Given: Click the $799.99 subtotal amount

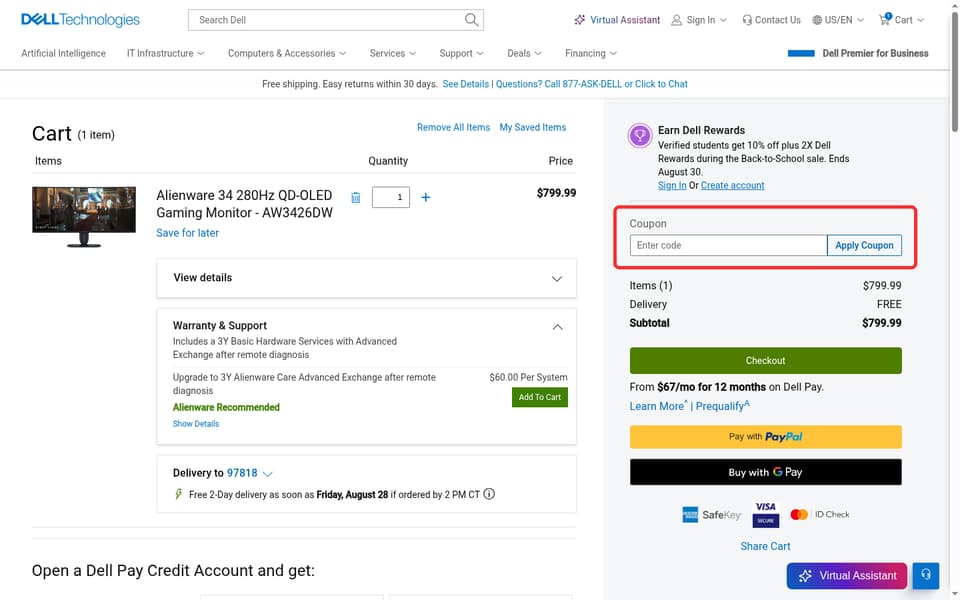Looking at the screenshot, I should (882, 323).
